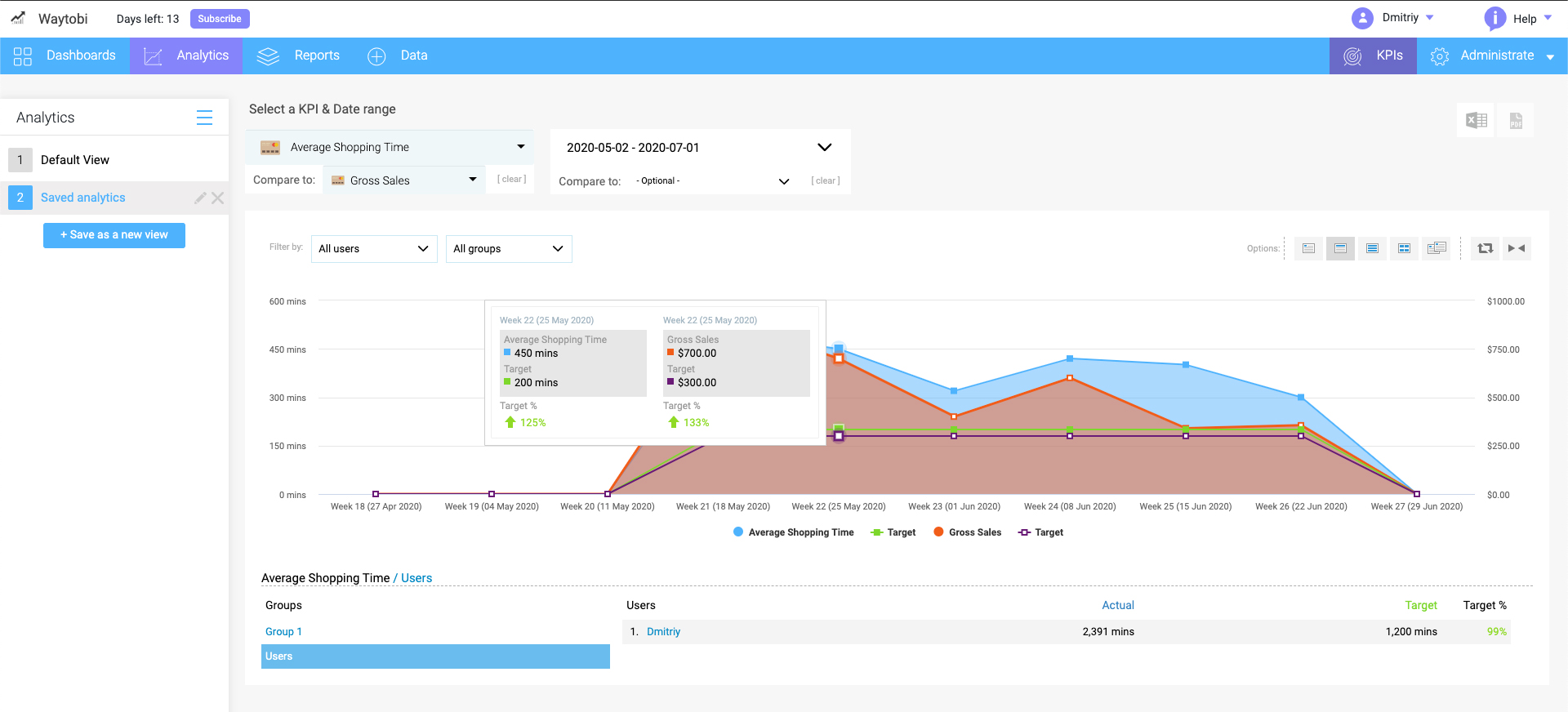Click the Days left: 13 text
Viewport: 1568px width, 712px height.
point(148,19)
